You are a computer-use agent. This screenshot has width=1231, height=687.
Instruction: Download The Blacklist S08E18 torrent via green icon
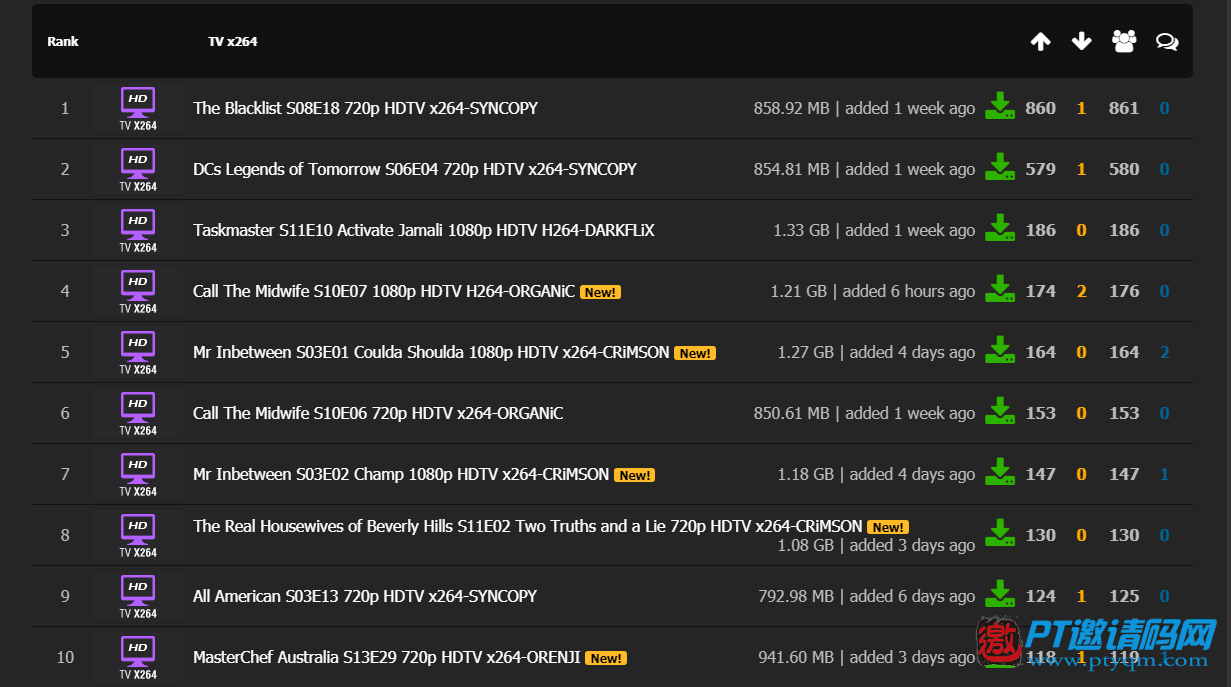1000,107
